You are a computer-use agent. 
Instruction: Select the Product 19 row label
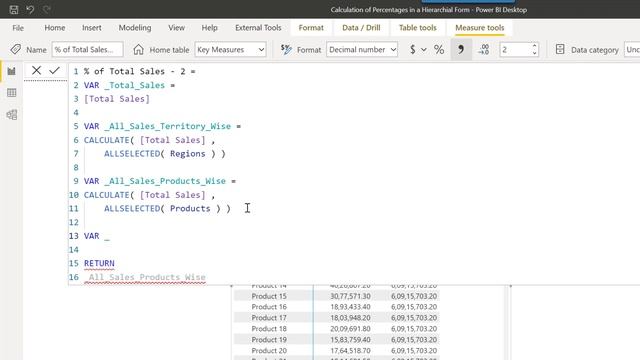(269, 340)
